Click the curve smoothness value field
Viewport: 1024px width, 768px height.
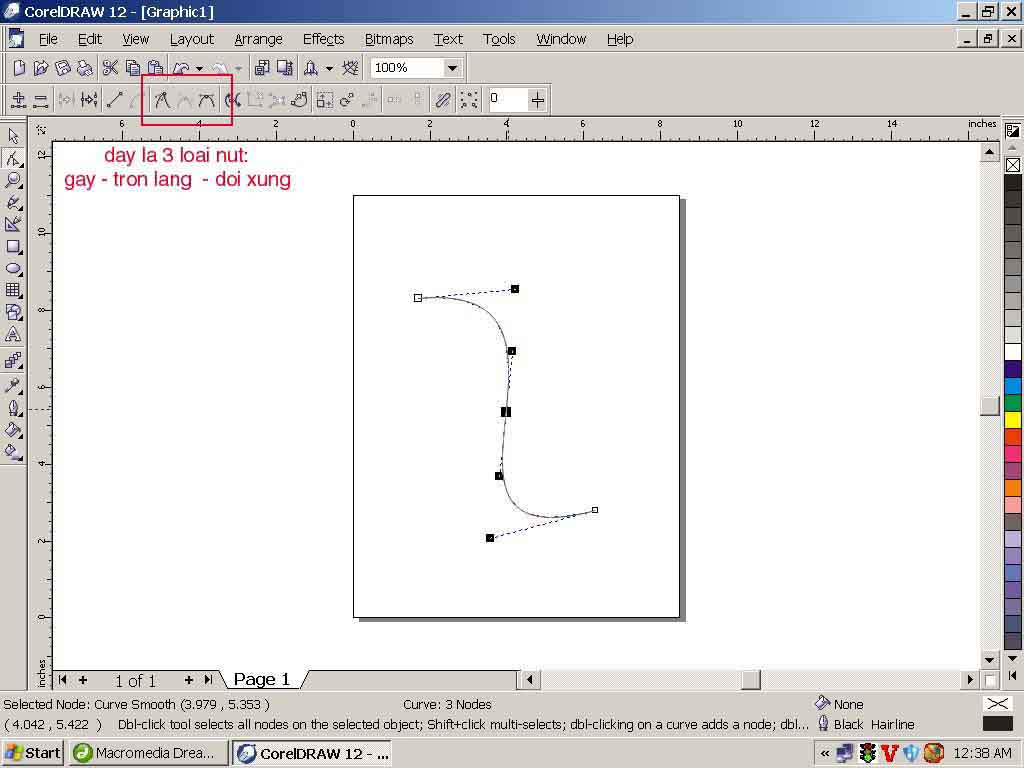pos(507,99)
